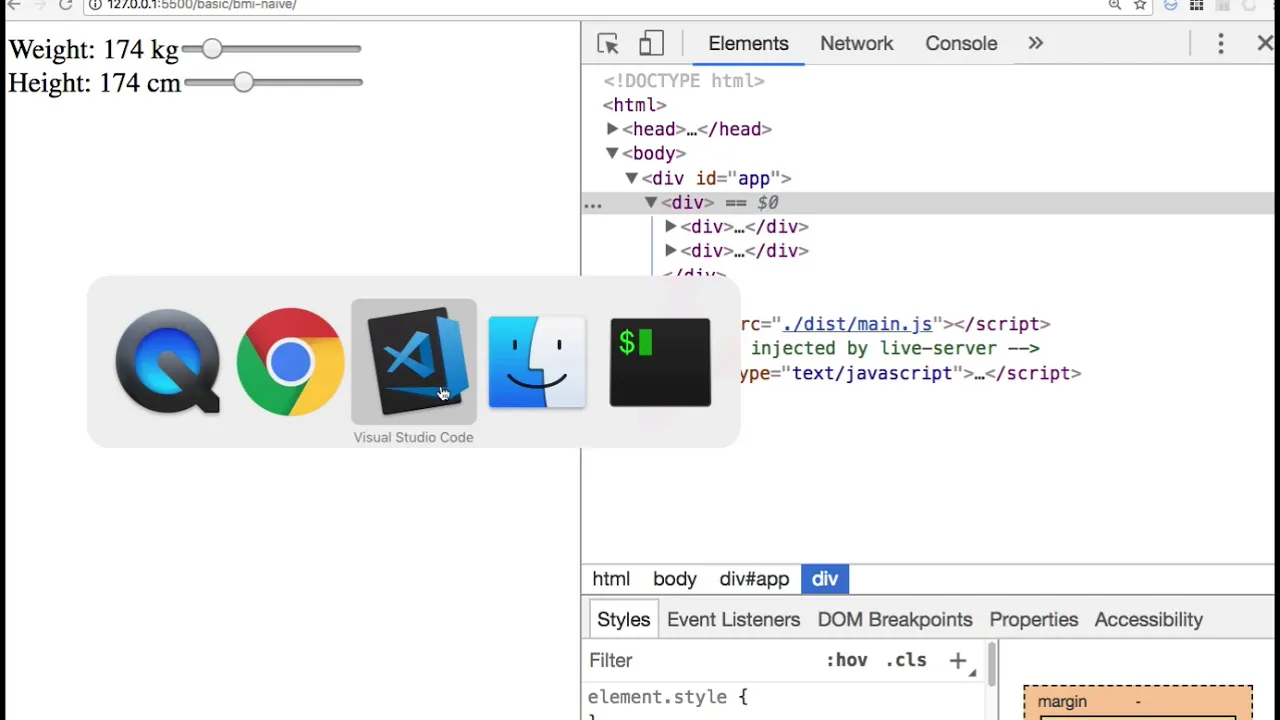
Task: Switch to QuickTime Player in app switcher
Action: [x=168, y=361]
